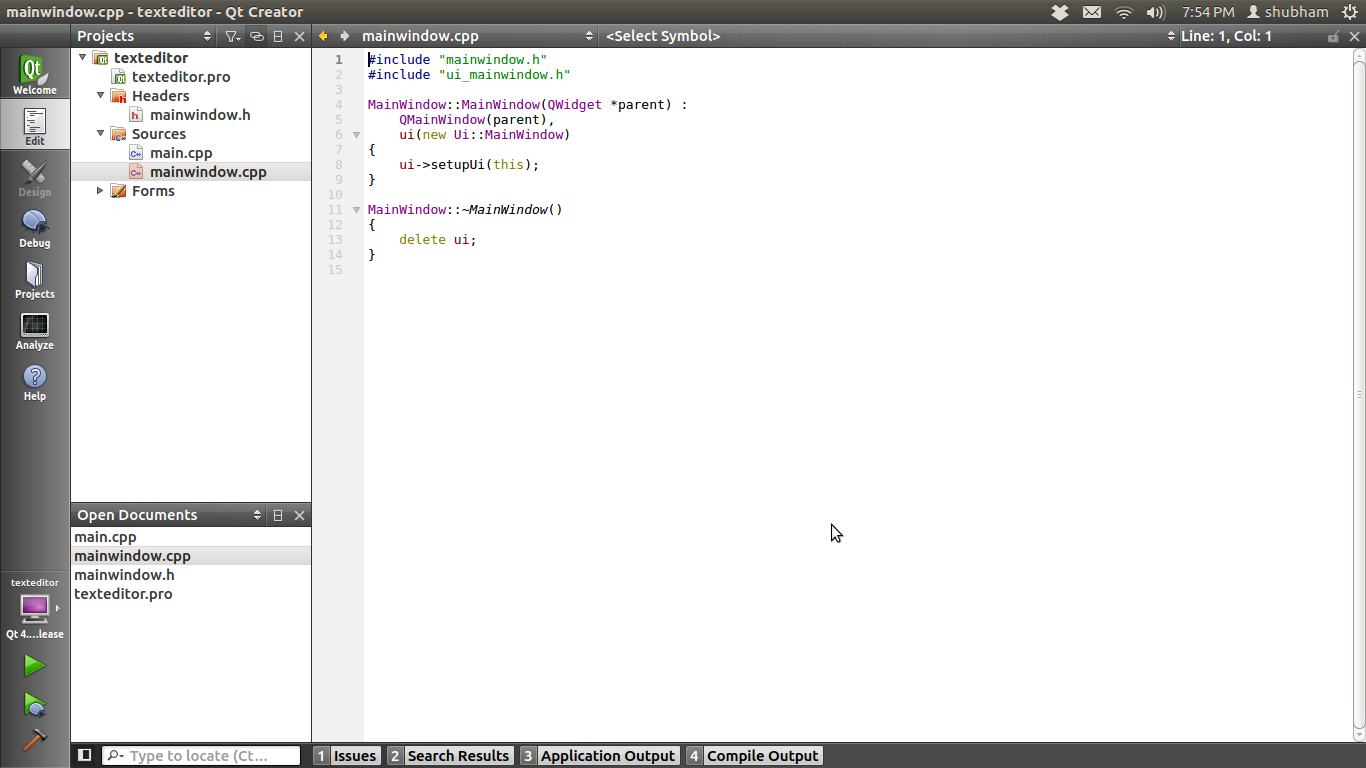The height and width of the screenshot is (768, 1366).
Task: Open the 7:54 PM clock menu
Action: (1208, 12)
